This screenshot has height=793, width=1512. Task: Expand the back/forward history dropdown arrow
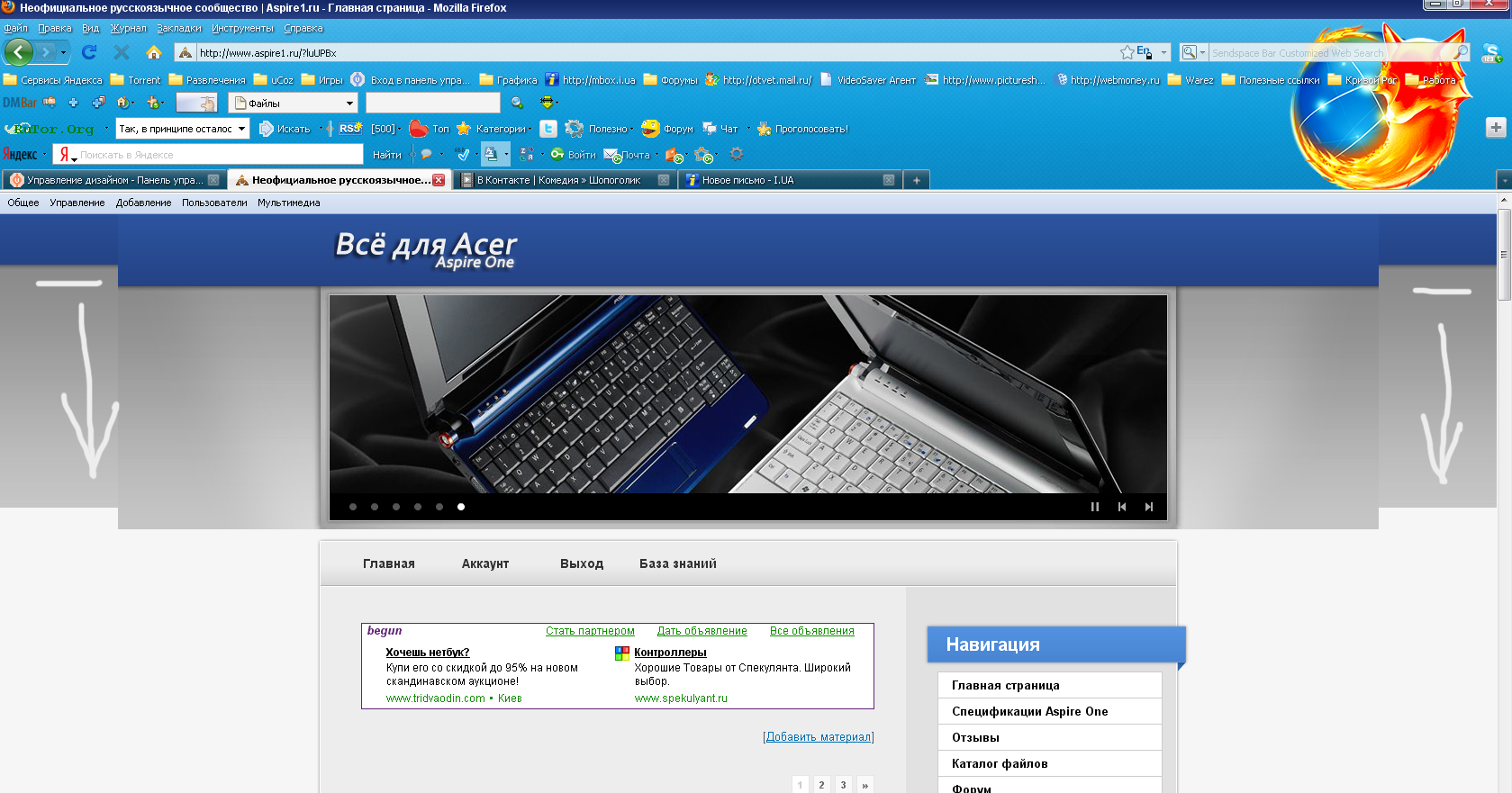[63, 52]
